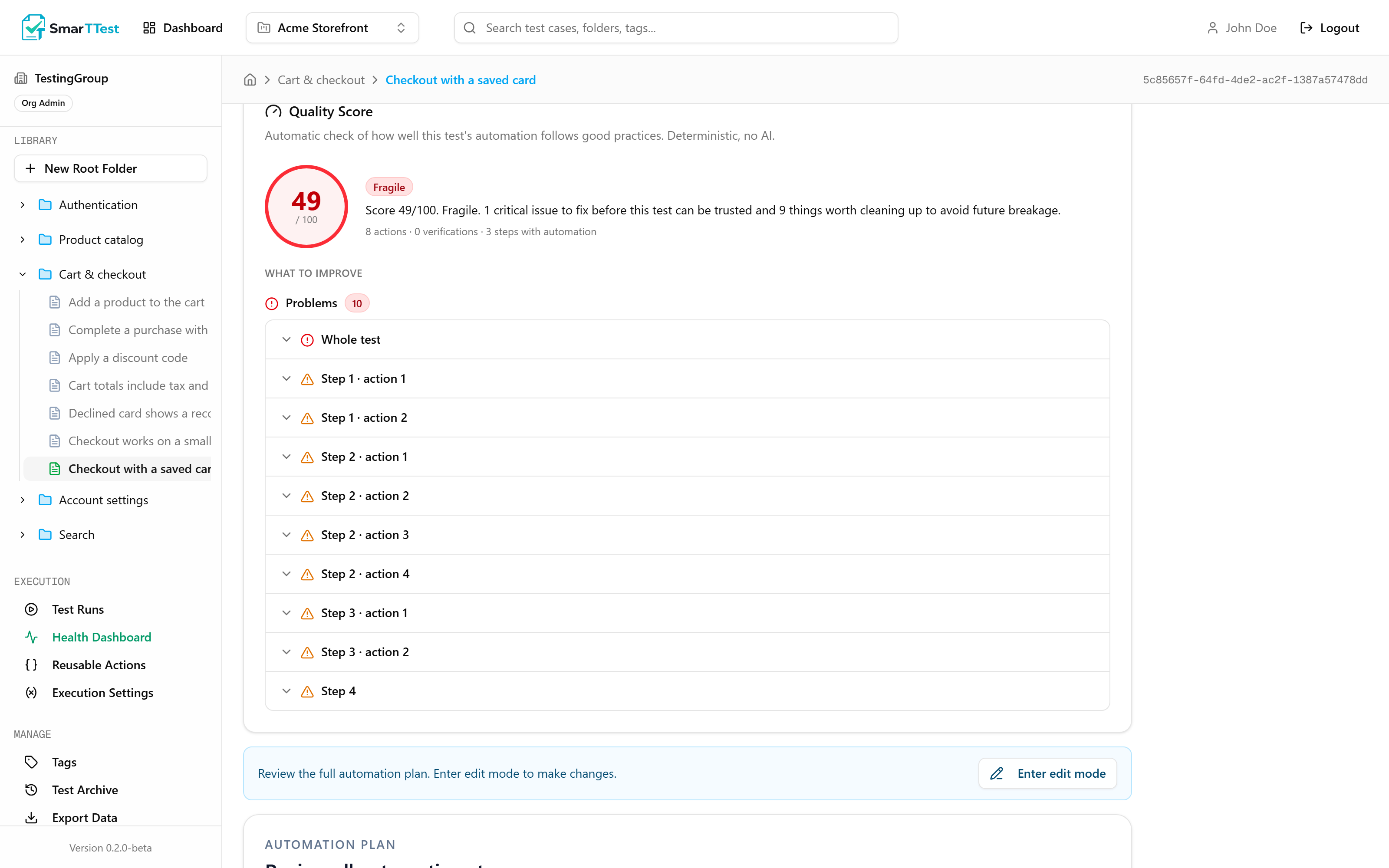Click the Whole test critical error icon
Viewport: 1389px width, 868px height.
pos(307,340)
